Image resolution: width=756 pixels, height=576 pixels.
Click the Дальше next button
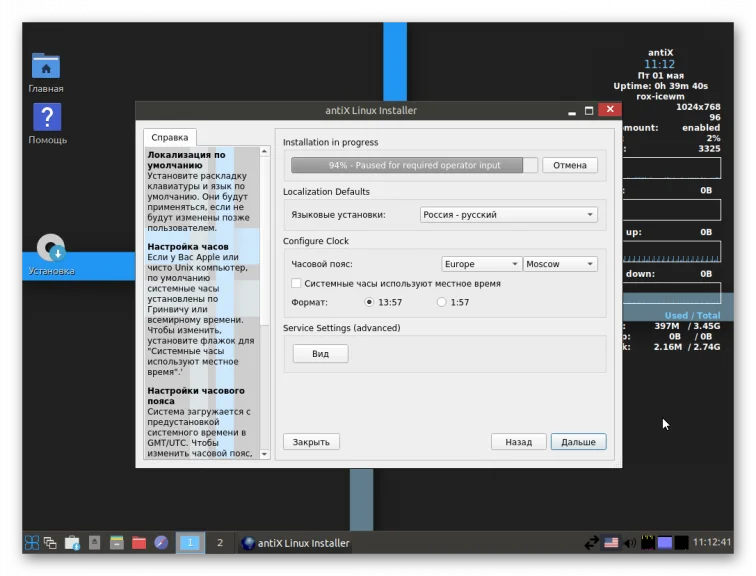578,441
